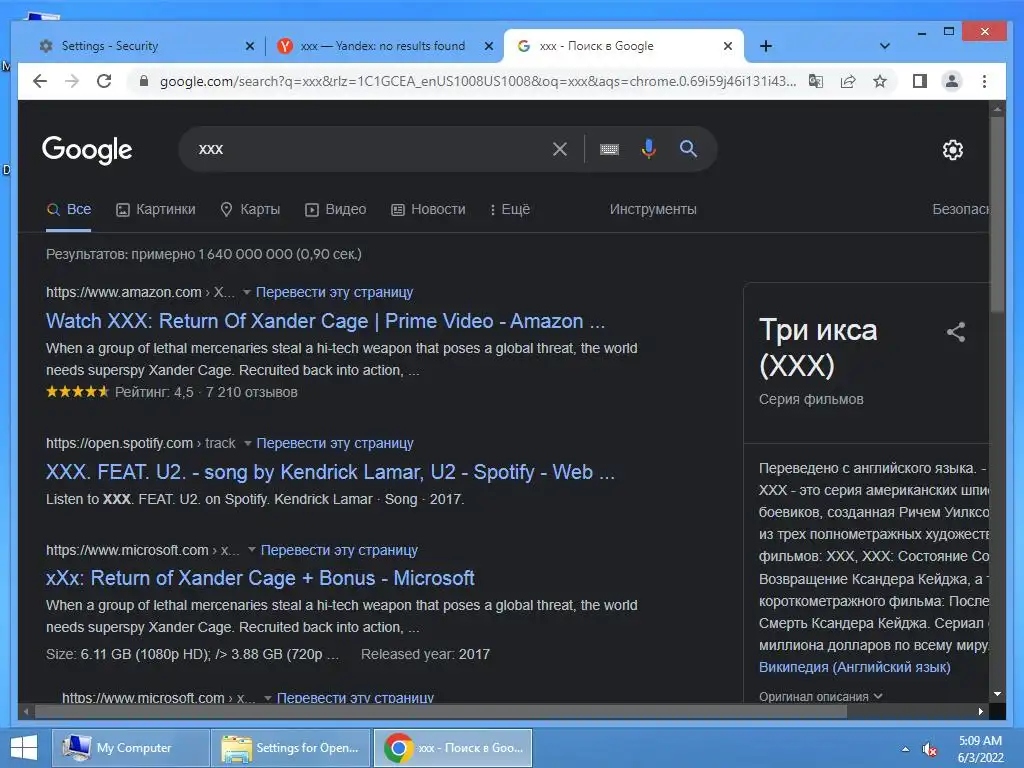Click scroll right arrow of horizontal scrollbar
The height and width of the screenshot is (768, 1024).
pos(980,712)
